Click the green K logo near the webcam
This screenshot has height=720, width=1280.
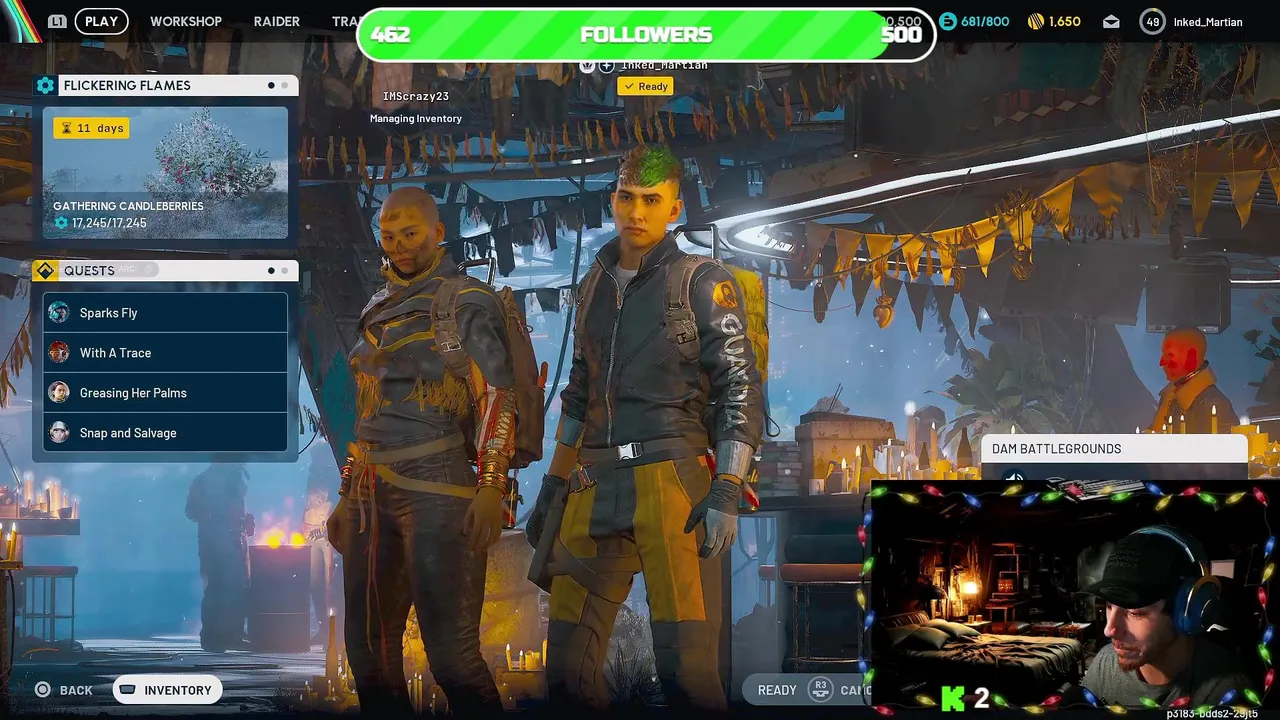click(x=953, y=699)
